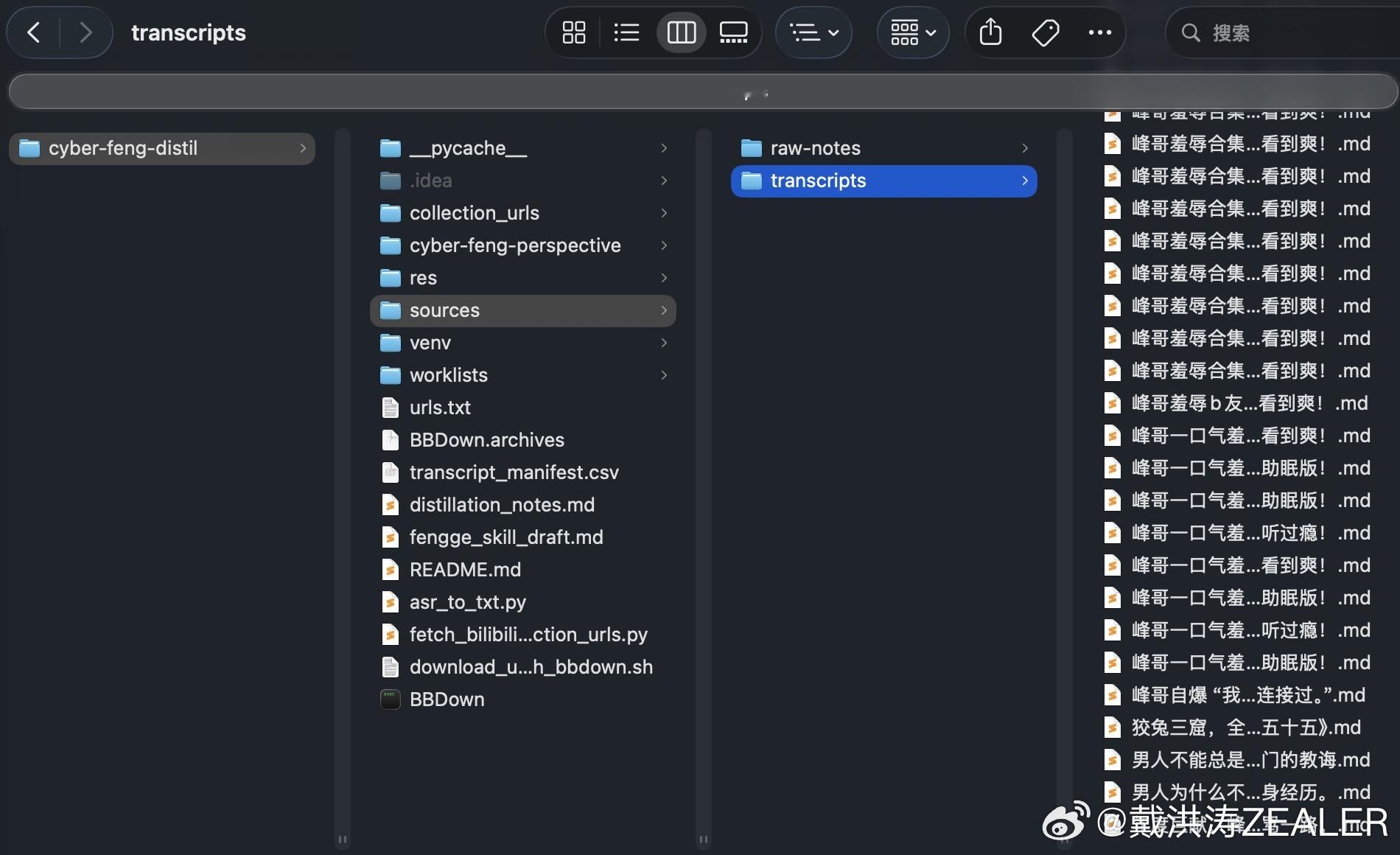Click the Tags icon
The image size is (1400, 855).
[1045, 32]
